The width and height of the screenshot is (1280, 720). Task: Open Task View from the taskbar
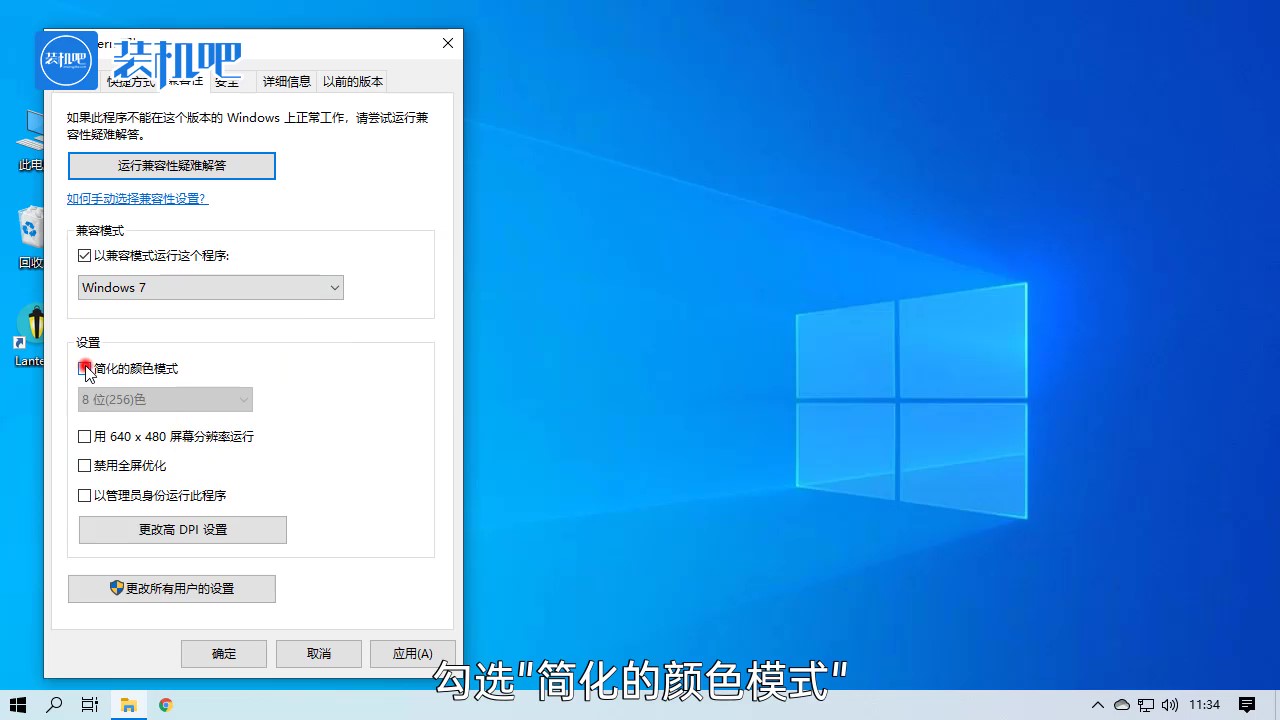coord(89,705)
